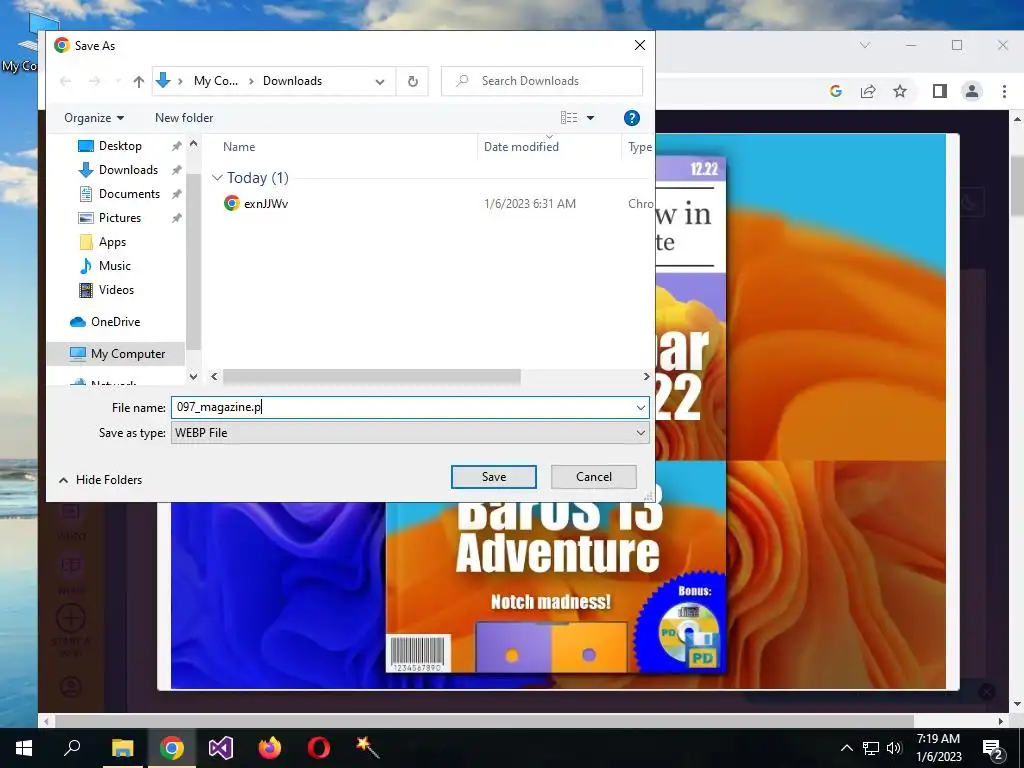Toggle Chrome side panel

click(x=940, y=91)
